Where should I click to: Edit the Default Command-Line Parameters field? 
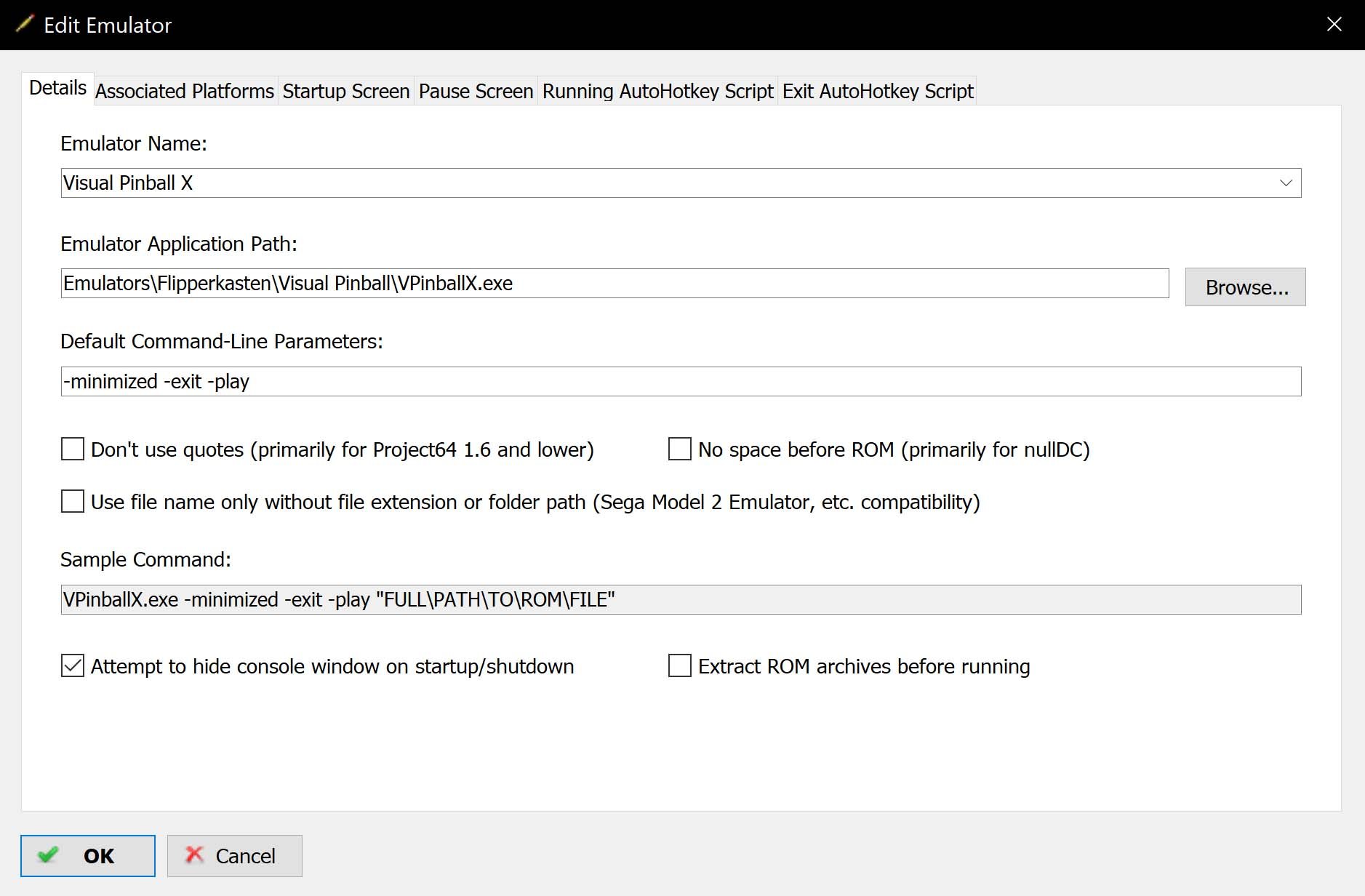[681, 381]
